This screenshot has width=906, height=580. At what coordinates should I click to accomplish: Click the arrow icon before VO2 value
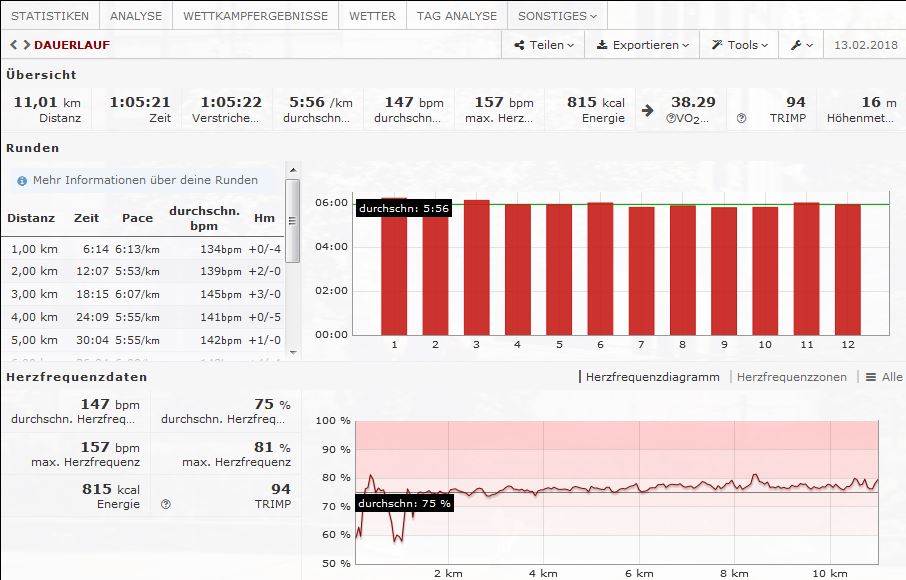(648, 110)
